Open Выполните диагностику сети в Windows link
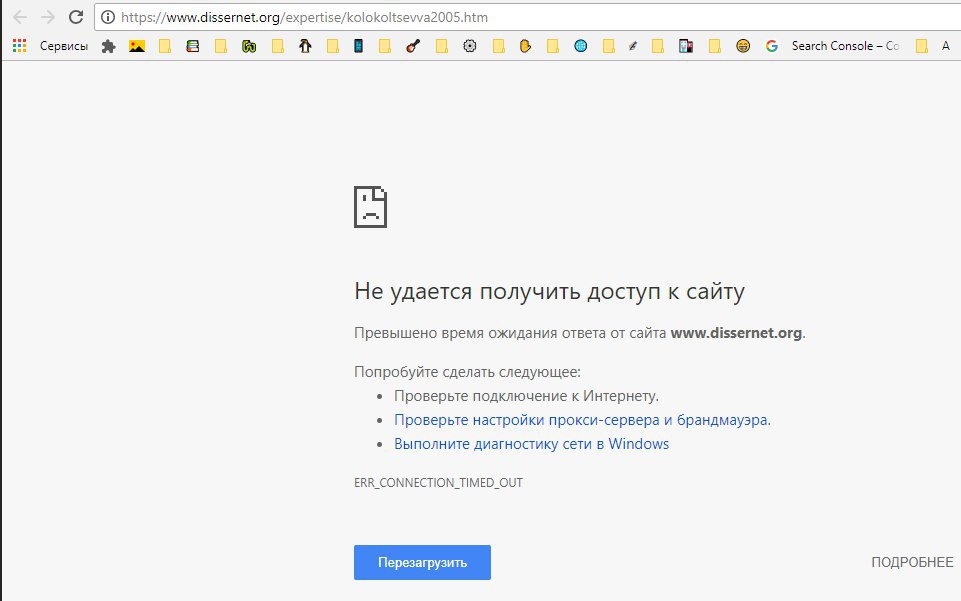961x601 pixels. (531, 444)
